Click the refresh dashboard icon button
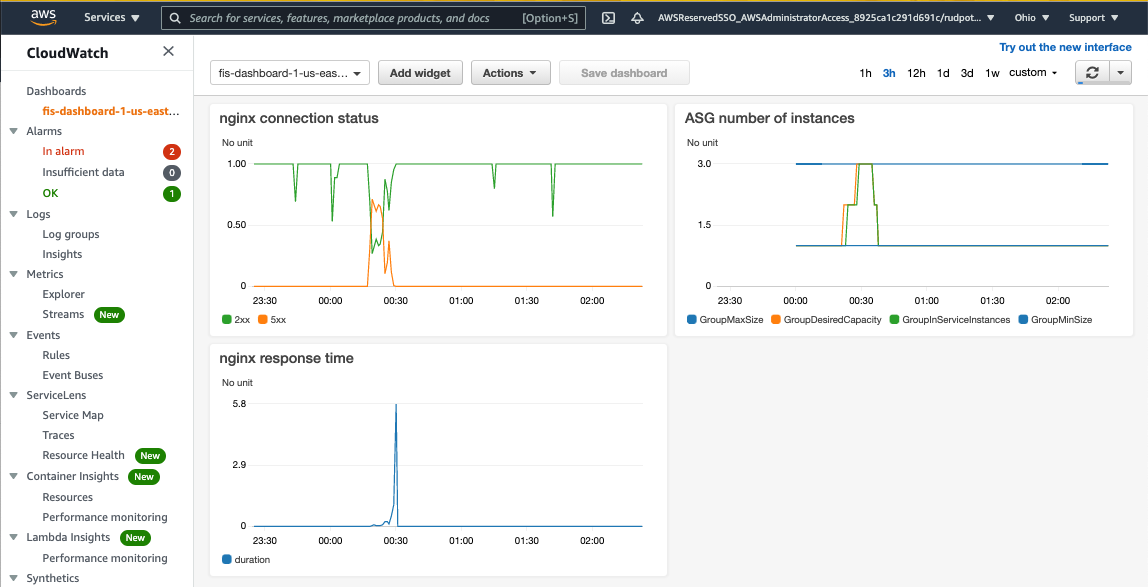This screenshot has height=587, width=1148. [1092, 72]
